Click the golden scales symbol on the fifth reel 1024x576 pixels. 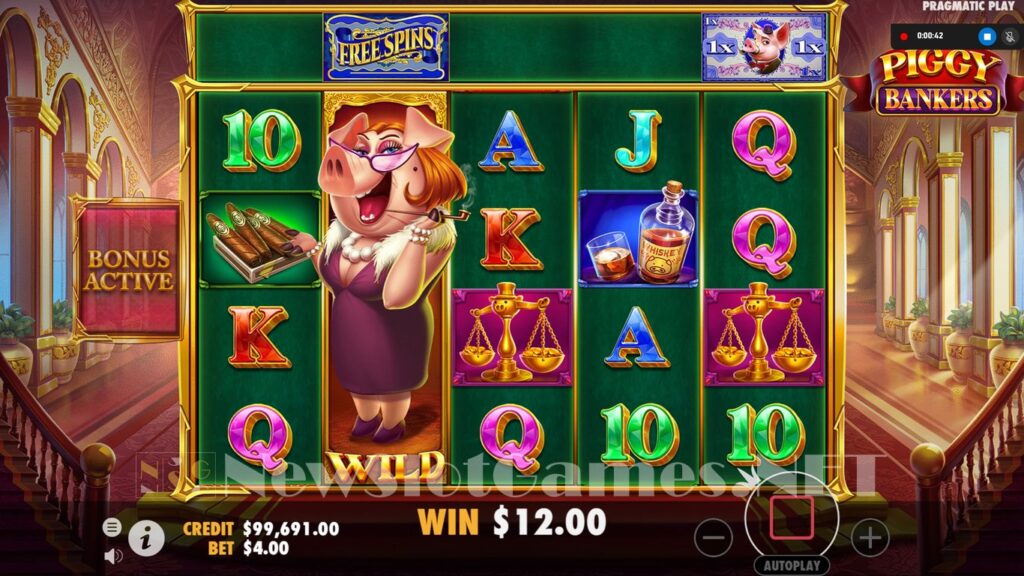tap(764, 337)
